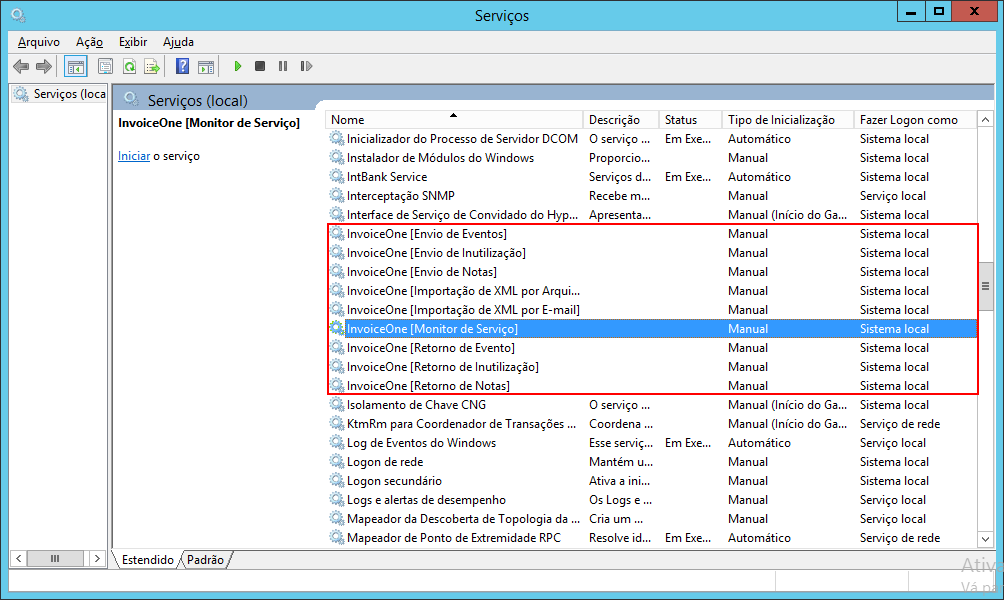Image resolution: width=1004 pixels, height=600 pixels.
Task: Click the gear icon beside IntBank Service
Action: tap(337, 177)
